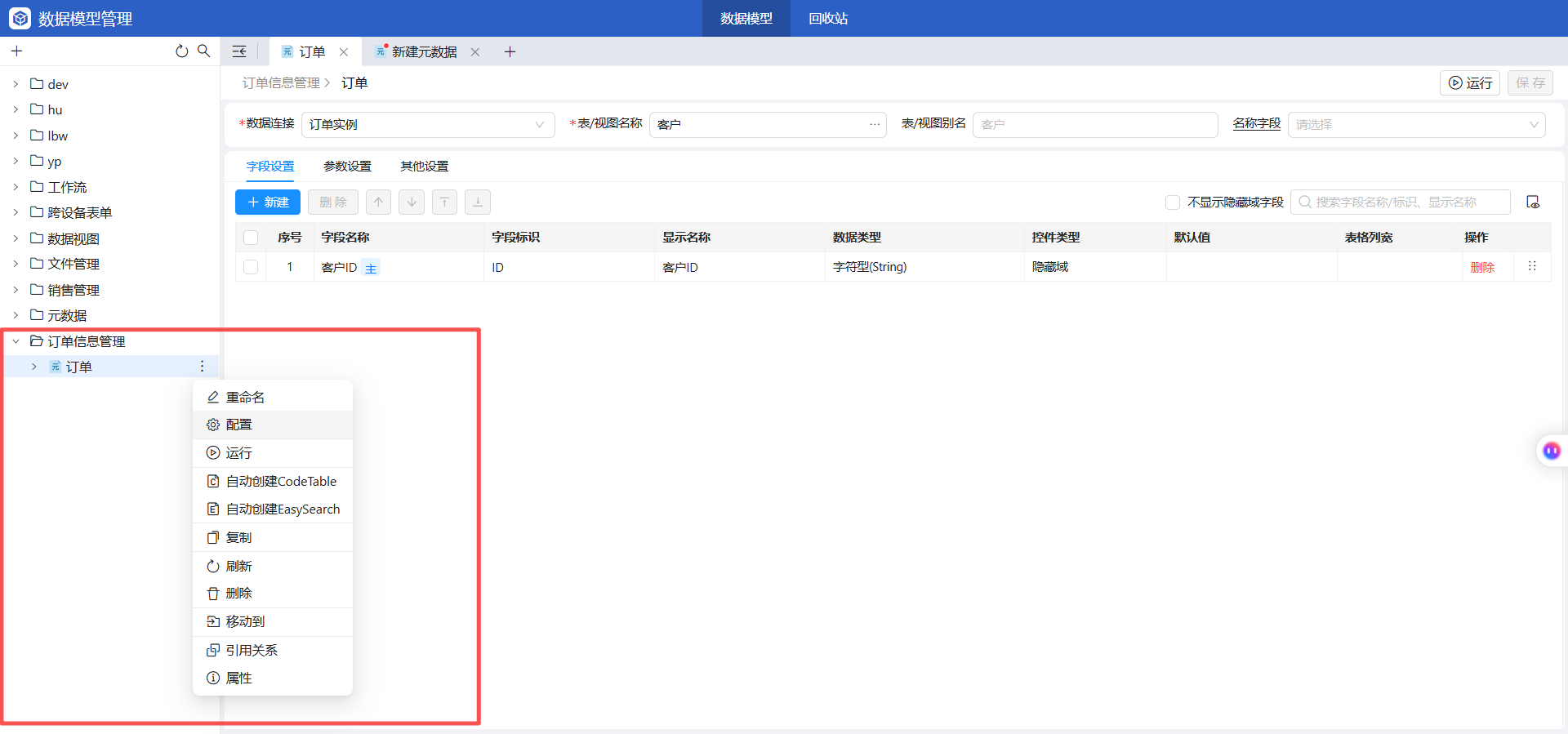The height and width of the screenshot is (734, 1568).
Task: Check the checkbox for row 客户ID
Action: pos(251,267)
